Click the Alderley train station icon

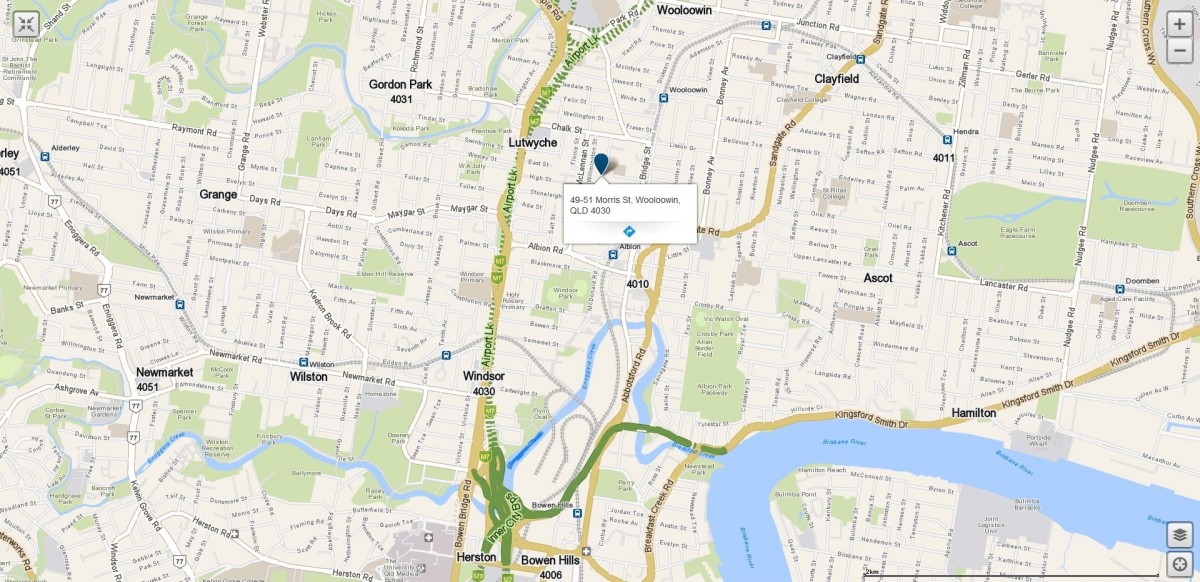45,156
